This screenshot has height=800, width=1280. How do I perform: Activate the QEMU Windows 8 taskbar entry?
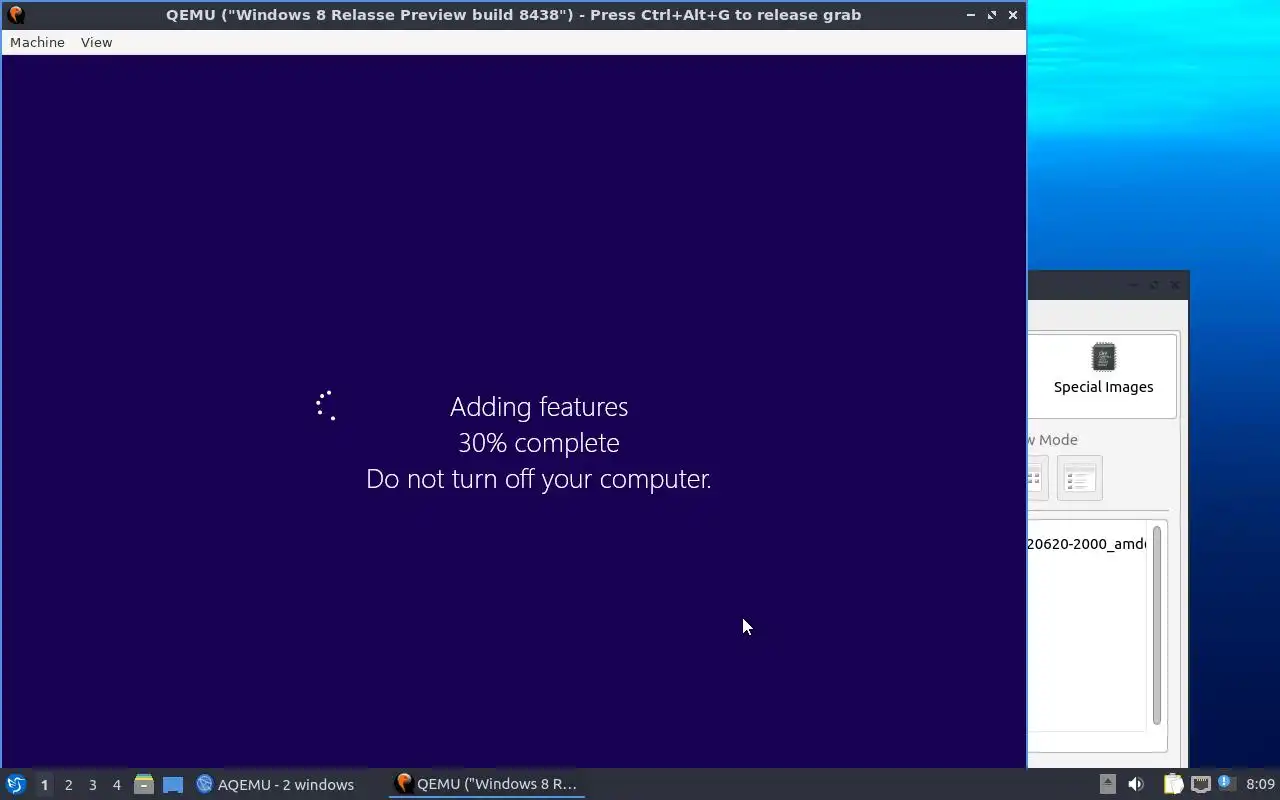[487, 784]
